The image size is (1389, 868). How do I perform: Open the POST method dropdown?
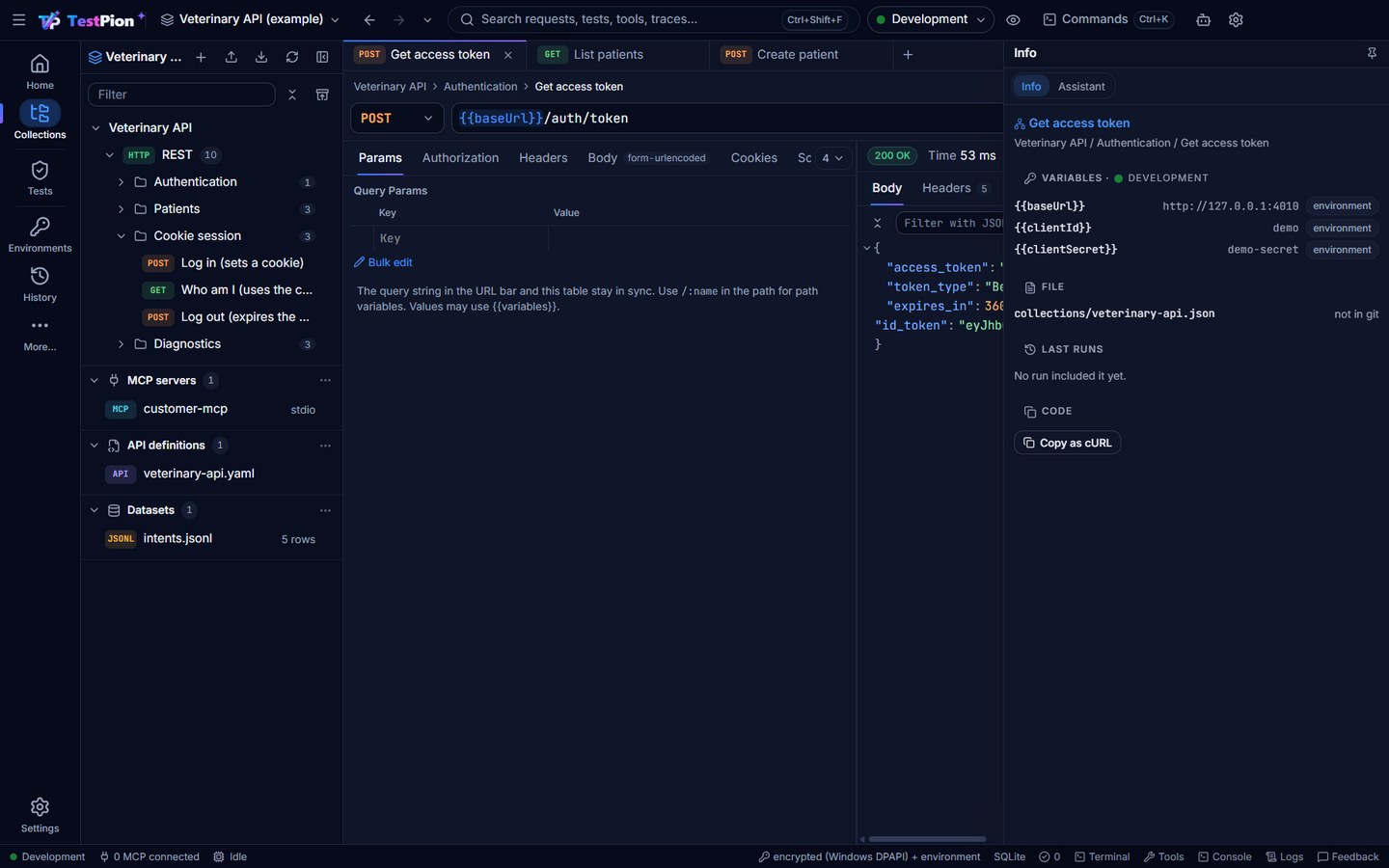click(x=396, y=118)
